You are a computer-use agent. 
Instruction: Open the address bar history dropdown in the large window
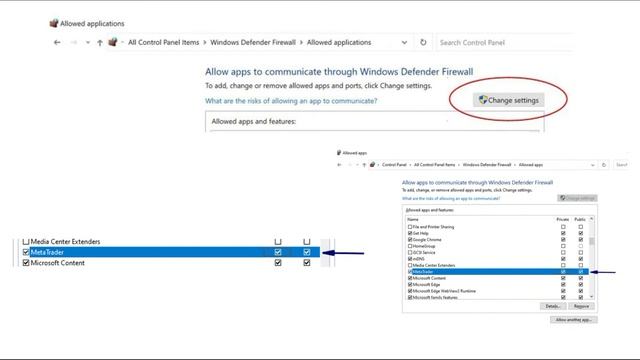coord(404,42)
